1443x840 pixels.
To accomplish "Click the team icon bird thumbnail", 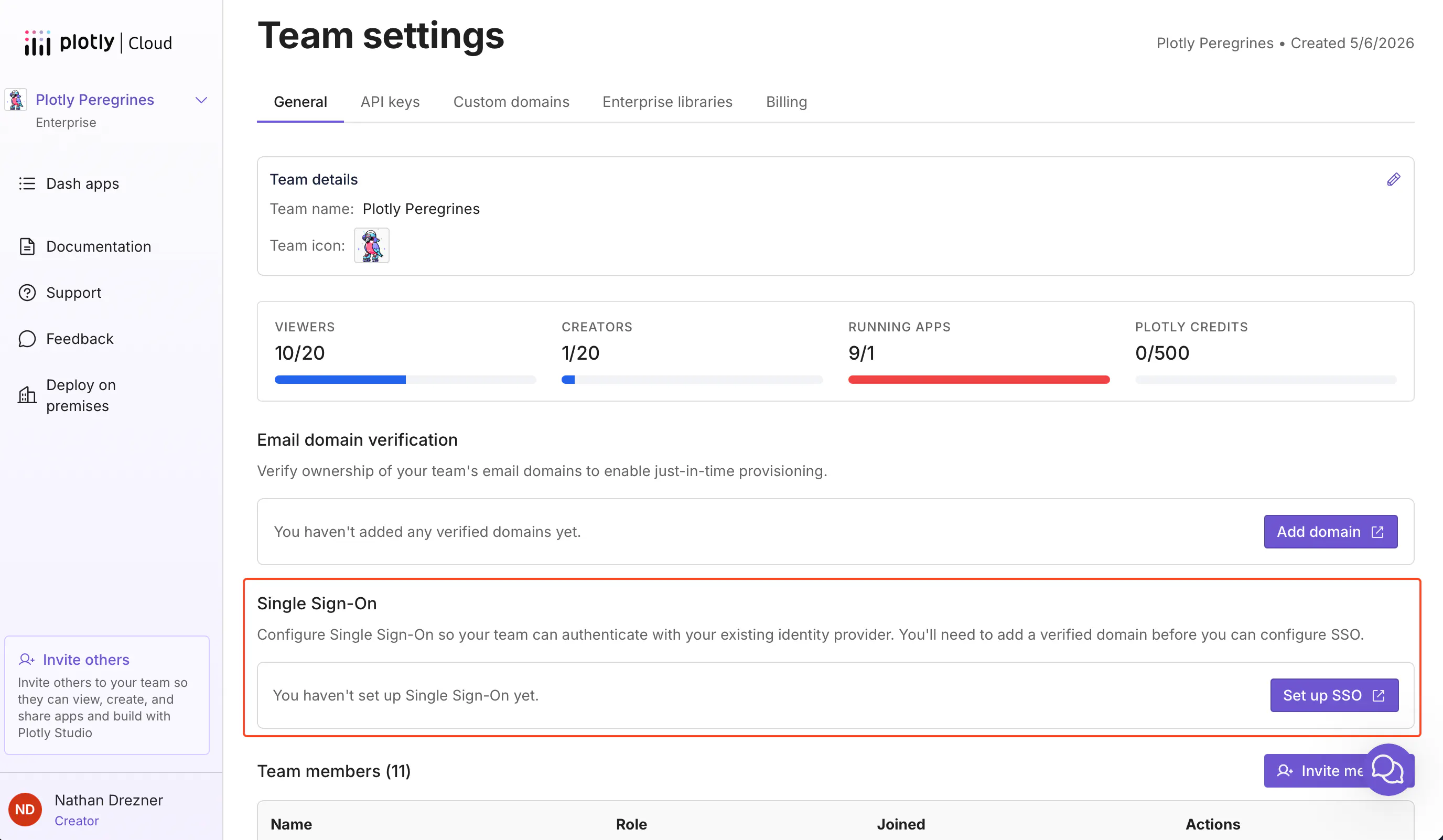I will click(x=372, y=245).
